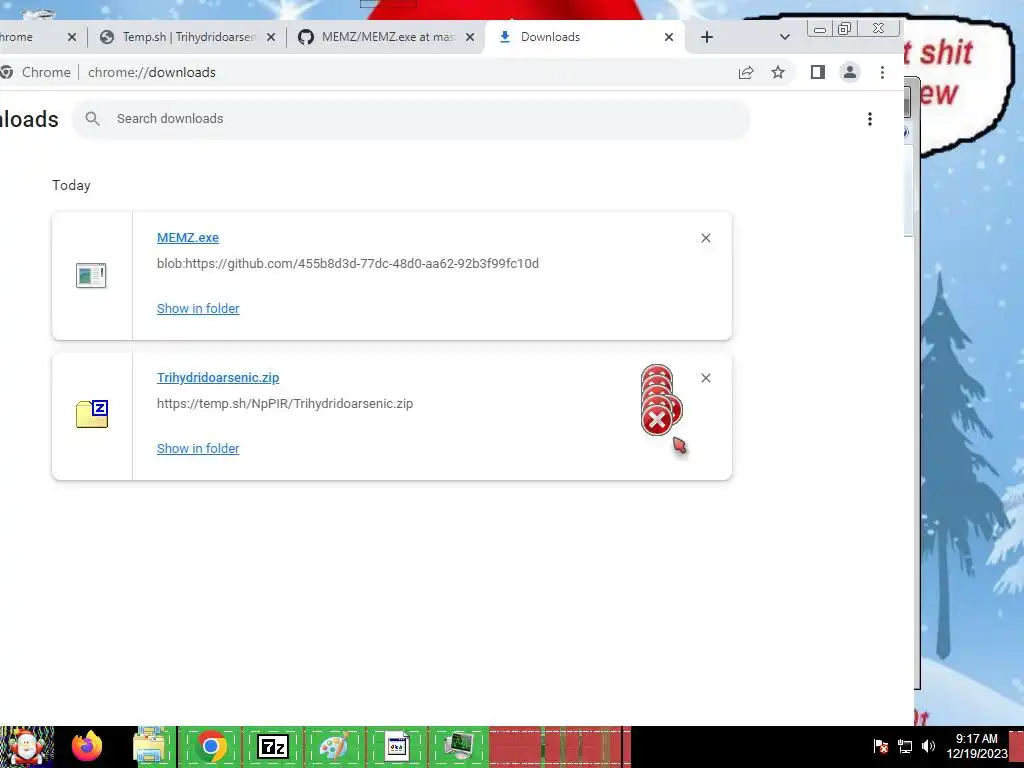Click the Action Center flag tray icon
Image resolution: width=1024 pixels, height=768 pixels.
point(880,746)
